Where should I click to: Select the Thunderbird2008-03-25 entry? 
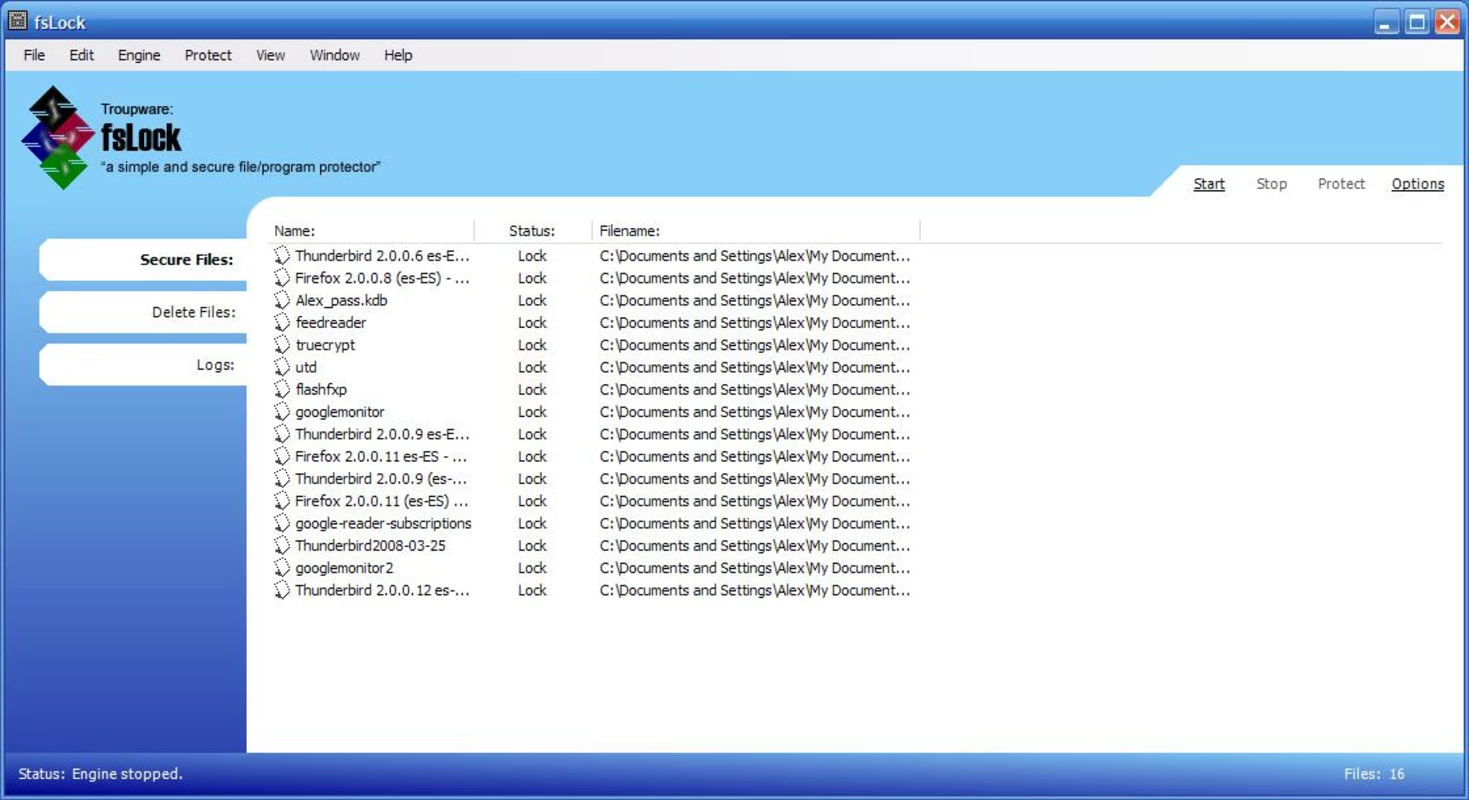[x=370, y=546]
